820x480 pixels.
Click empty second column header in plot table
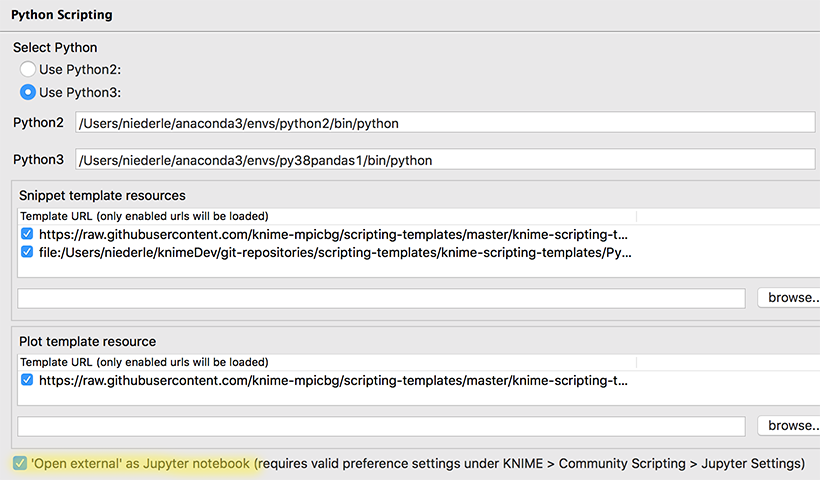click(725, 362)
